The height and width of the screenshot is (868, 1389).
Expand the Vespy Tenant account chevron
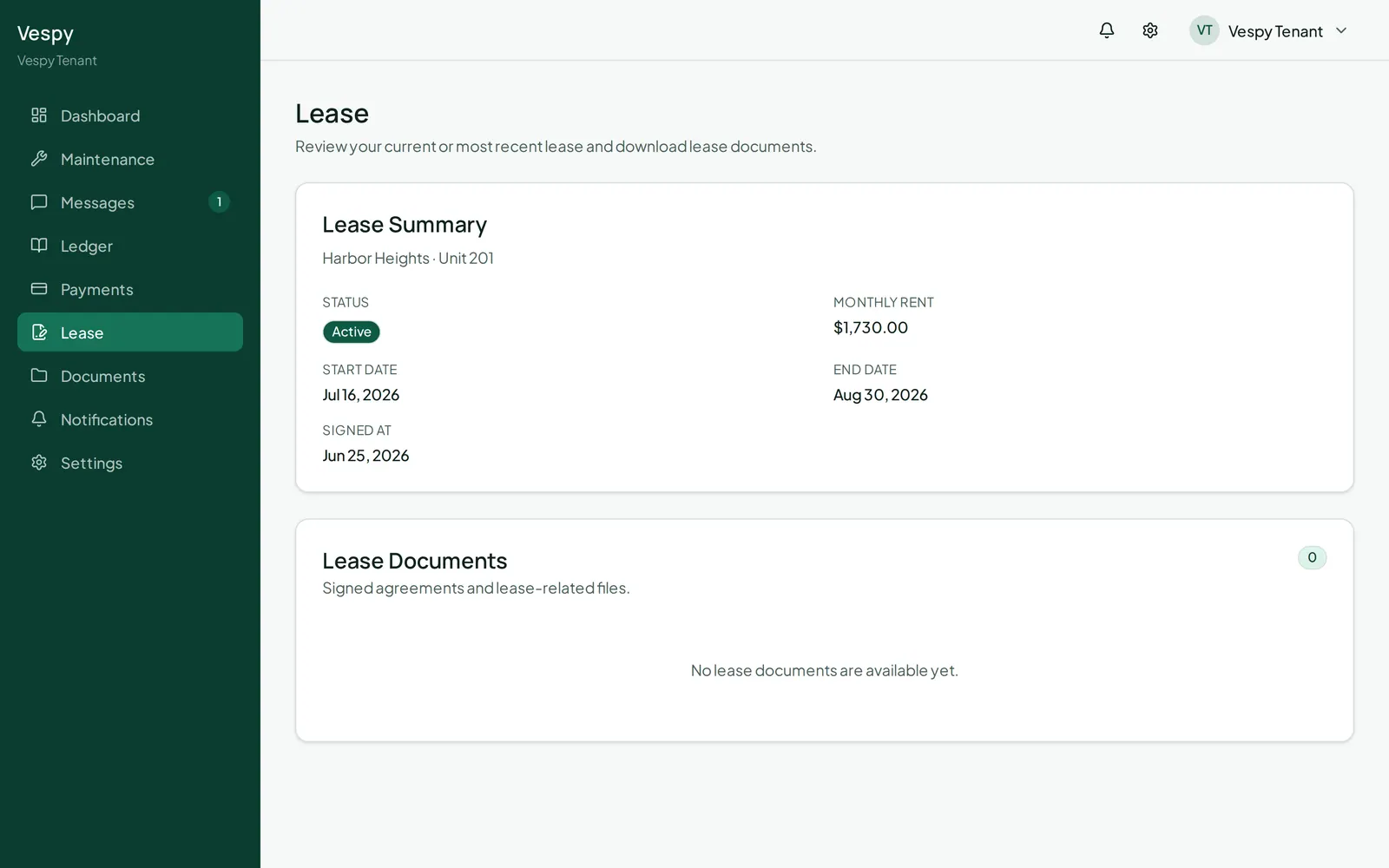(x=1341, y=30)
